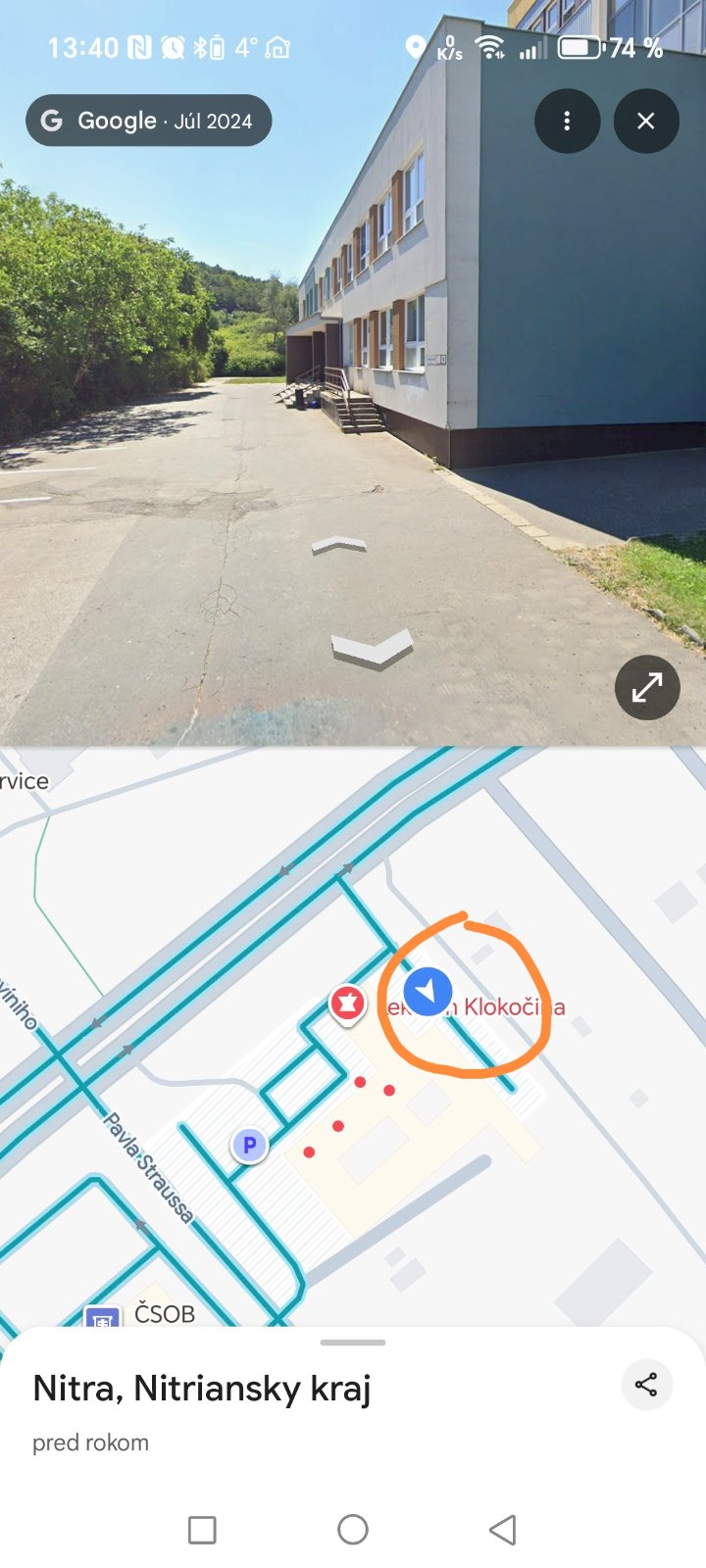Tap the blue Street View position marker
This screenshot has height=1568, width=706.
tap(428, 990)
